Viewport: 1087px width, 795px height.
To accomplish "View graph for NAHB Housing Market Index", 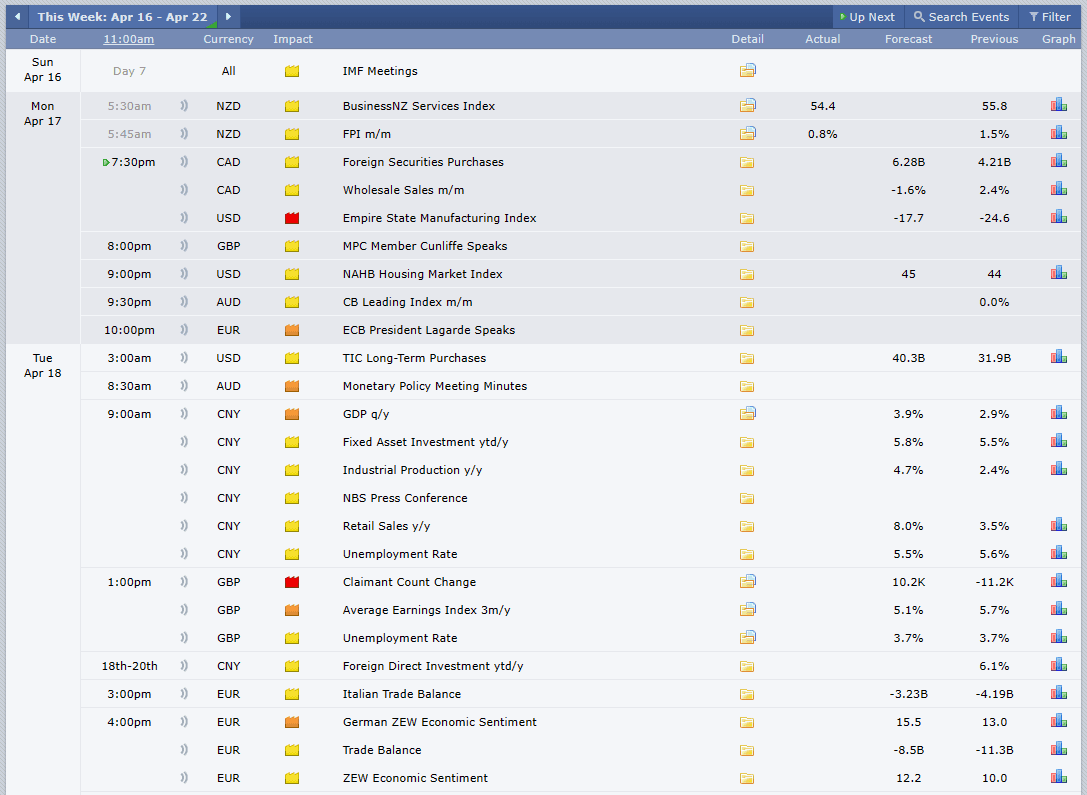I will coord(1059,274).
